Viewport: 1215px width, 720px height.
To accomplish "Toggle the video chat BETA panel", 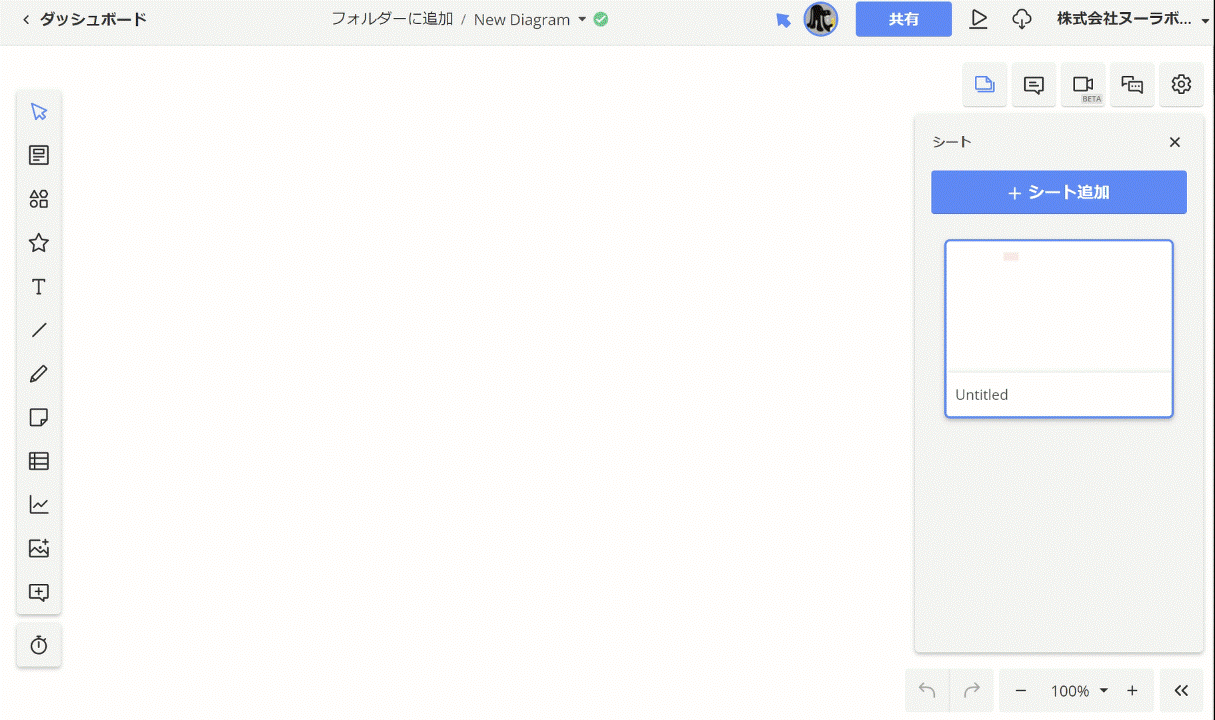I will pyautogui.click(x=1083, y=85).
